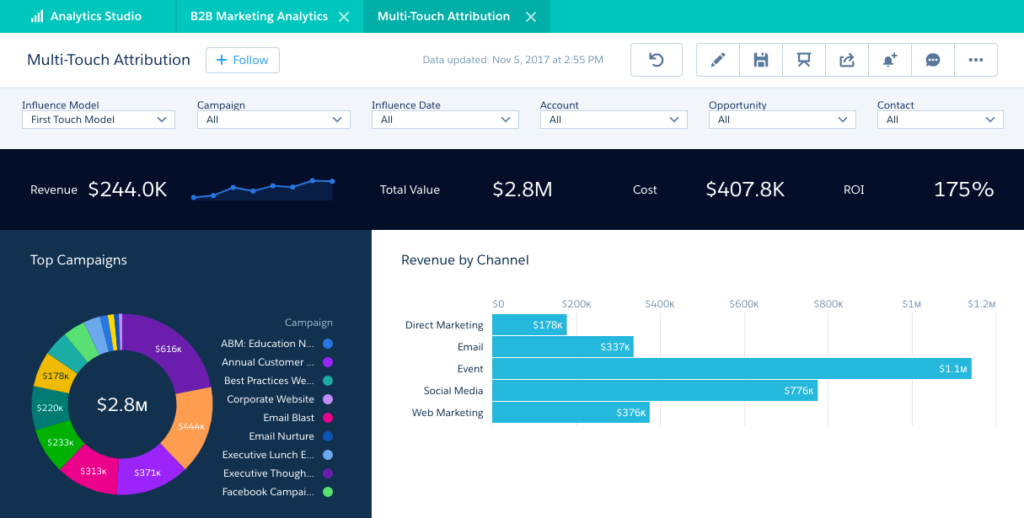Set a notification with the bell icon
The image size is (1024, 518).
[889, 60]
